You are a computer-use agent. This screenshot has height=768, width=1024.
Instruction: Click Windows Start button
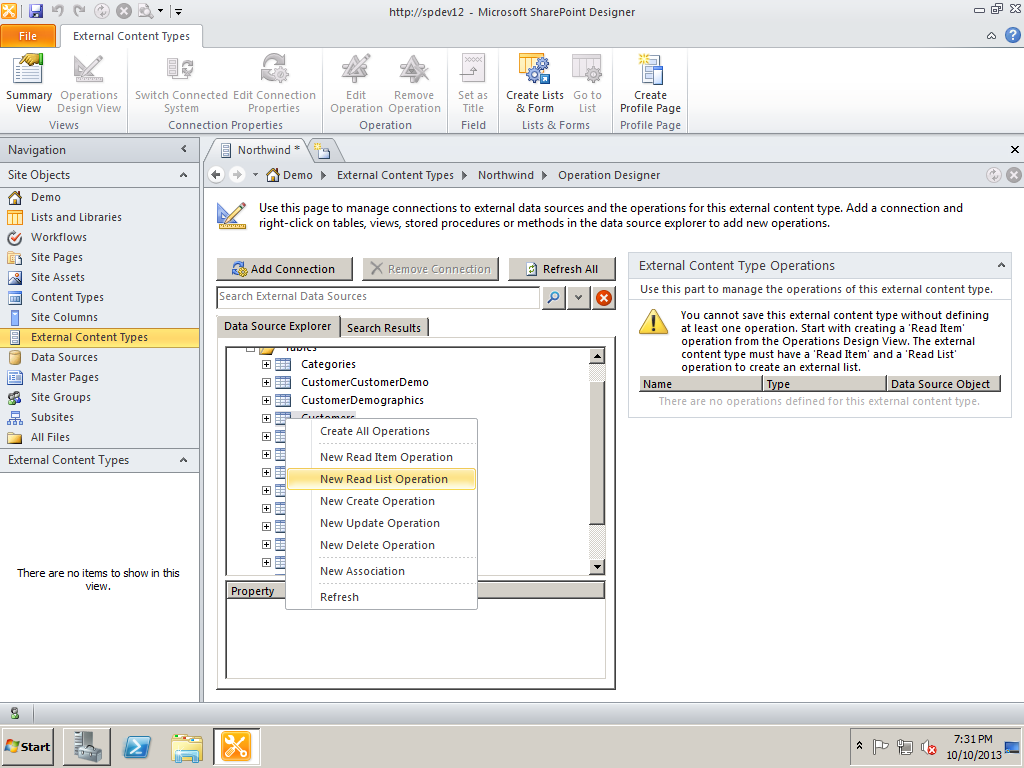(28, 746)
